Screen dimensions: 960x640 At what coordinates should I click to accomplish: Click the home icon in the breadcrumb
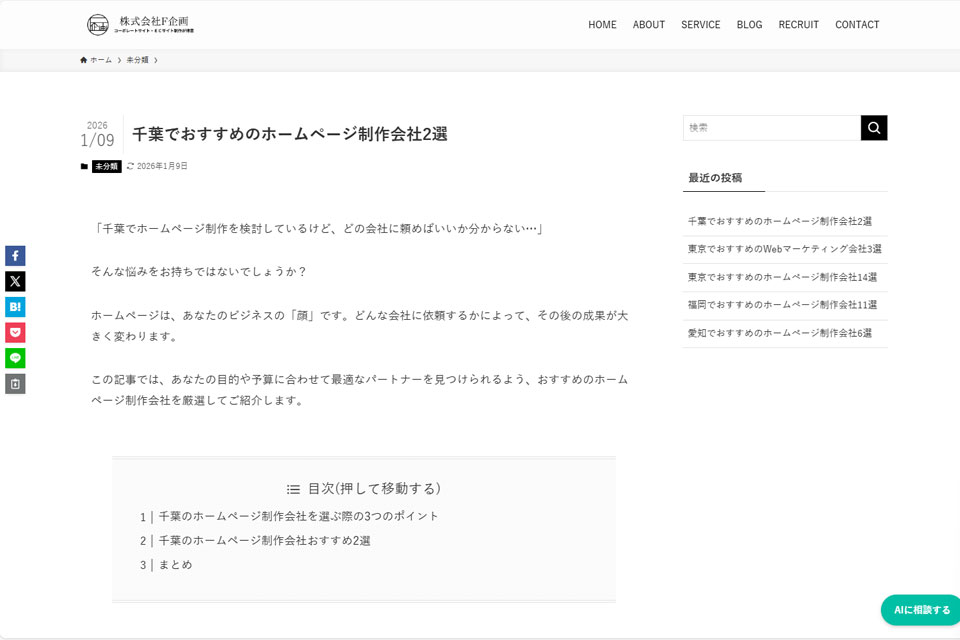(82, 59)
